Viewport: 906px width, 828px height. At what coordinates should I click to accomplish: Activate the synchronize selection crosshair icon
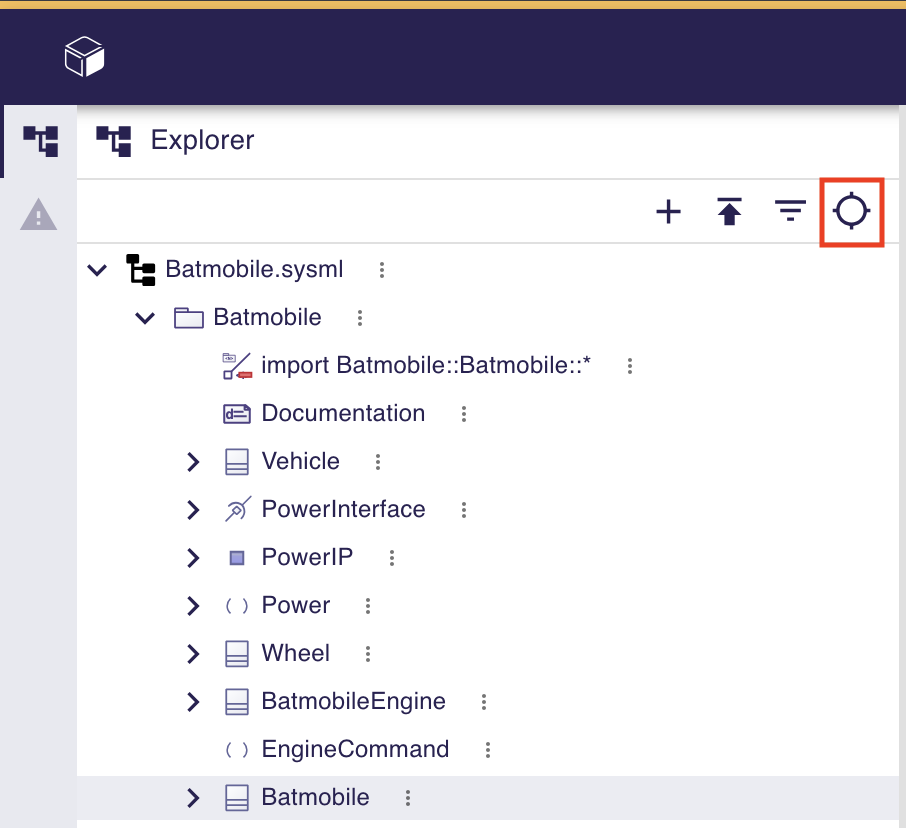click(851, 211)
